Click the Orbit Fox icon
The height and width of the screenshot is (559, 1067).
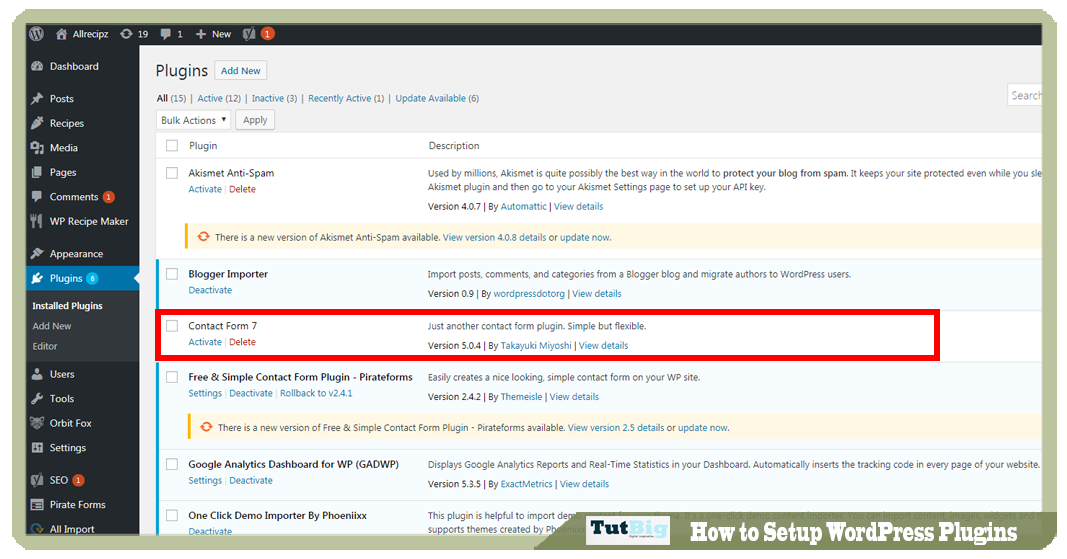click(37, 423)
